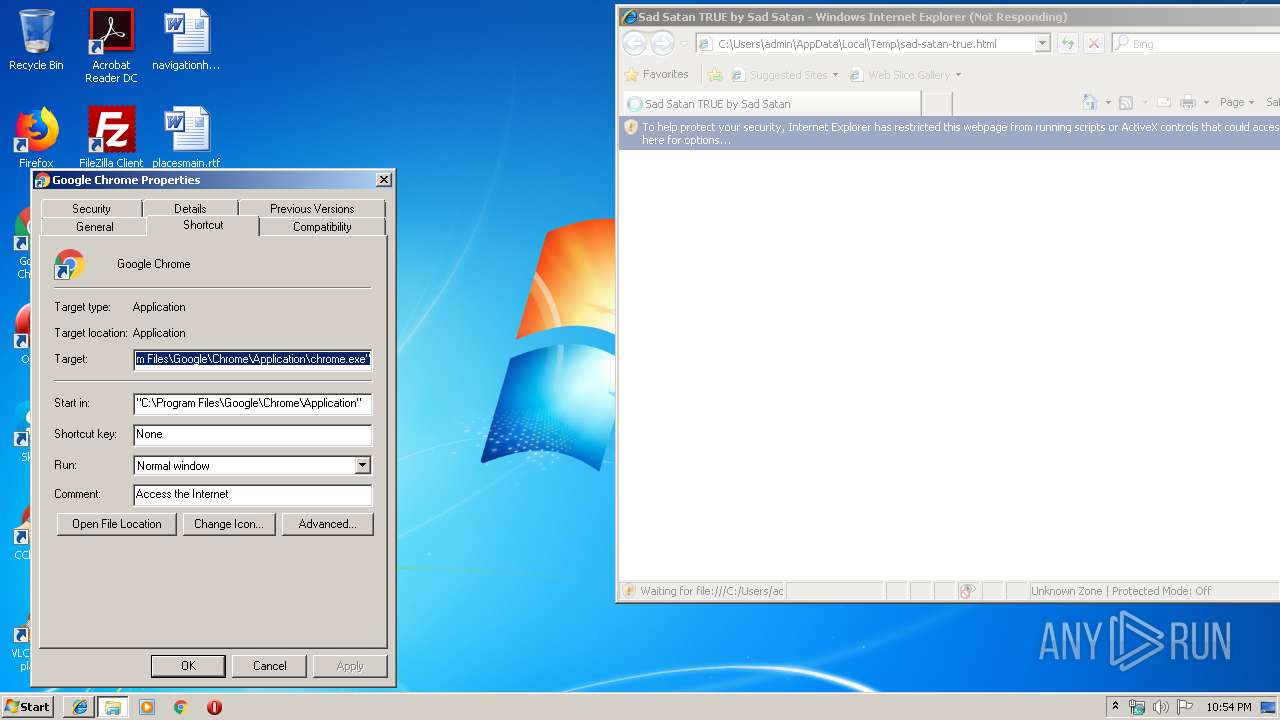The image size is (1280, 720).
Task: Expand the address bar dropdown arrow
Action: pyautogui.click(x=1042, y=44)
